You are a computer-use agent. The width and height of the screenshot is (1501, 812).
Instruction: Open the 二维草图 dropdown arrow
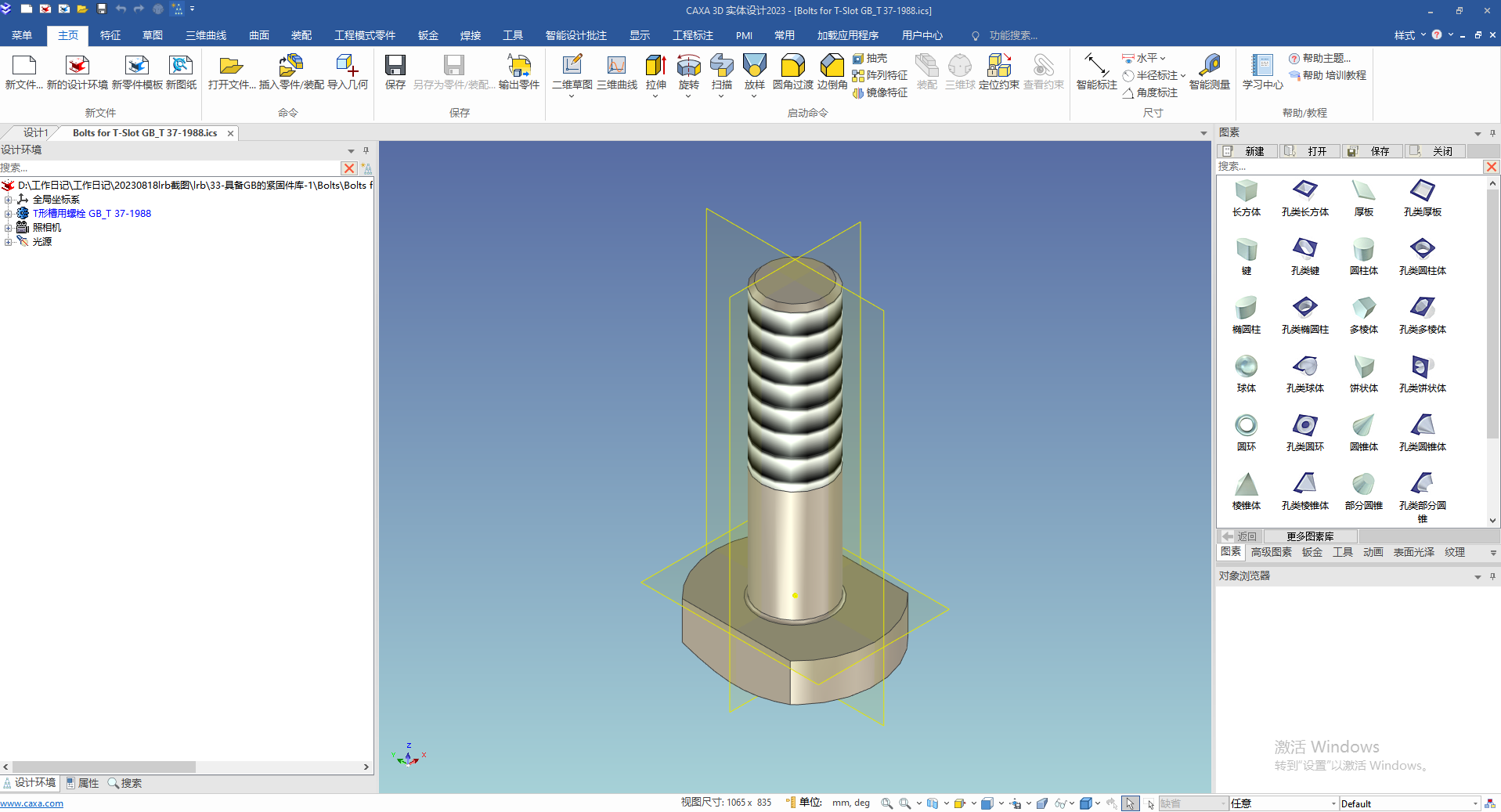[572, 96]
